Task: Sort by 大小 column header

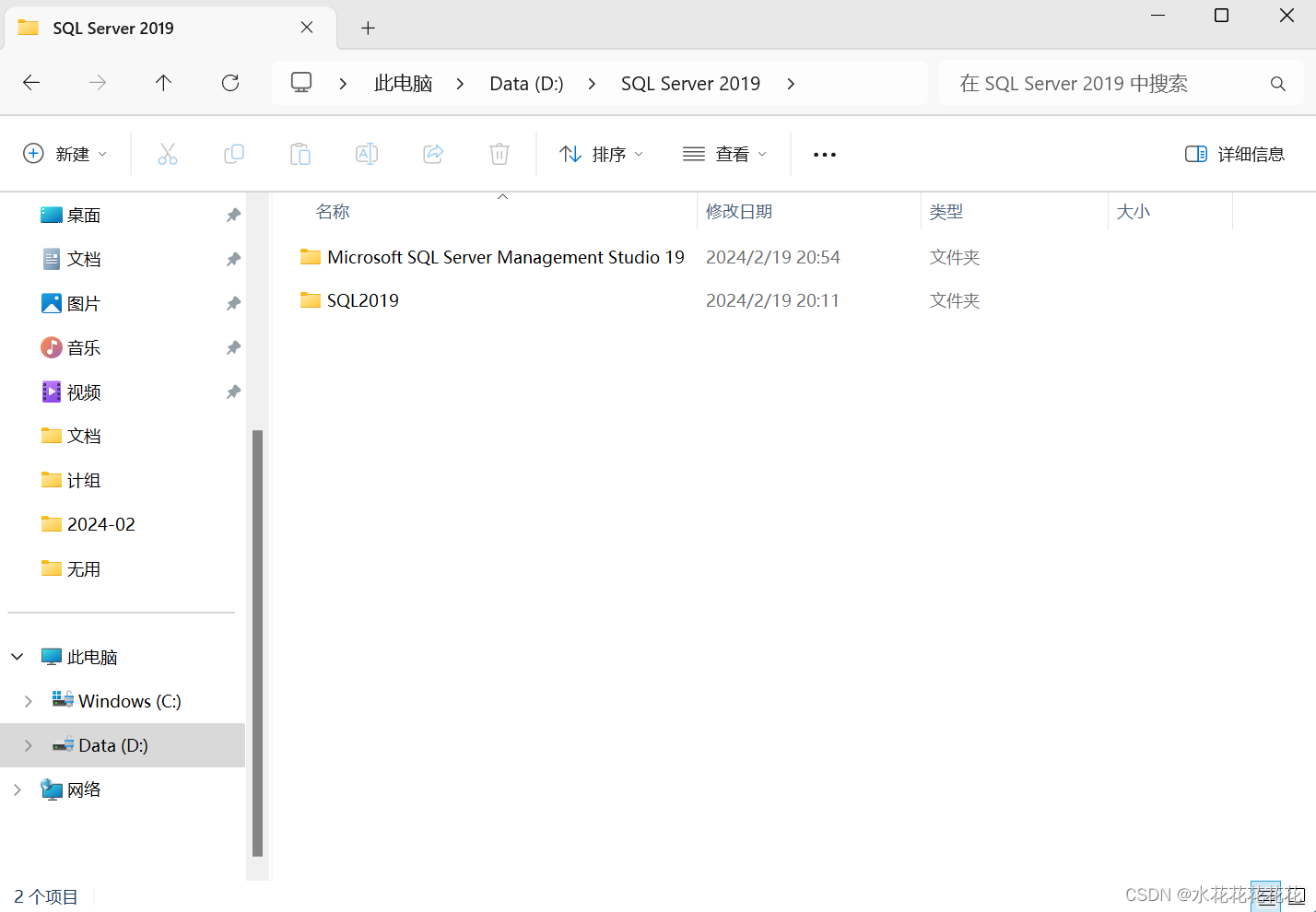Action: tap(1134, 212)
